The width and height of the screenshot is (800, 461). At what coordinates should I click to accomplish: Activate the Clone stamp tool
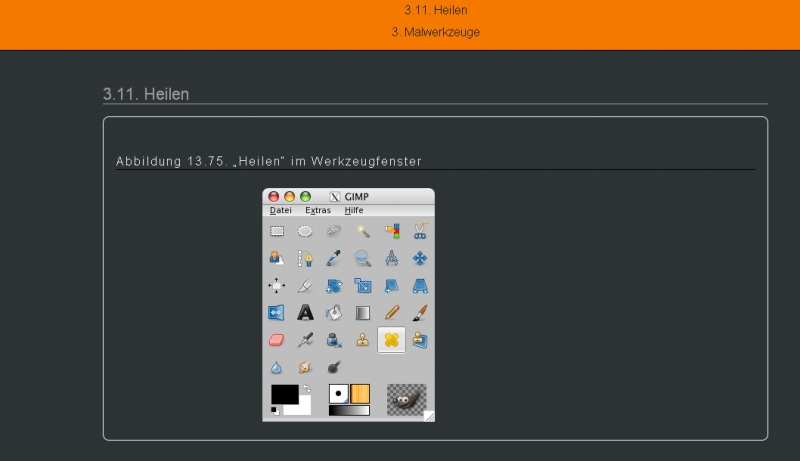click(363, 340)
